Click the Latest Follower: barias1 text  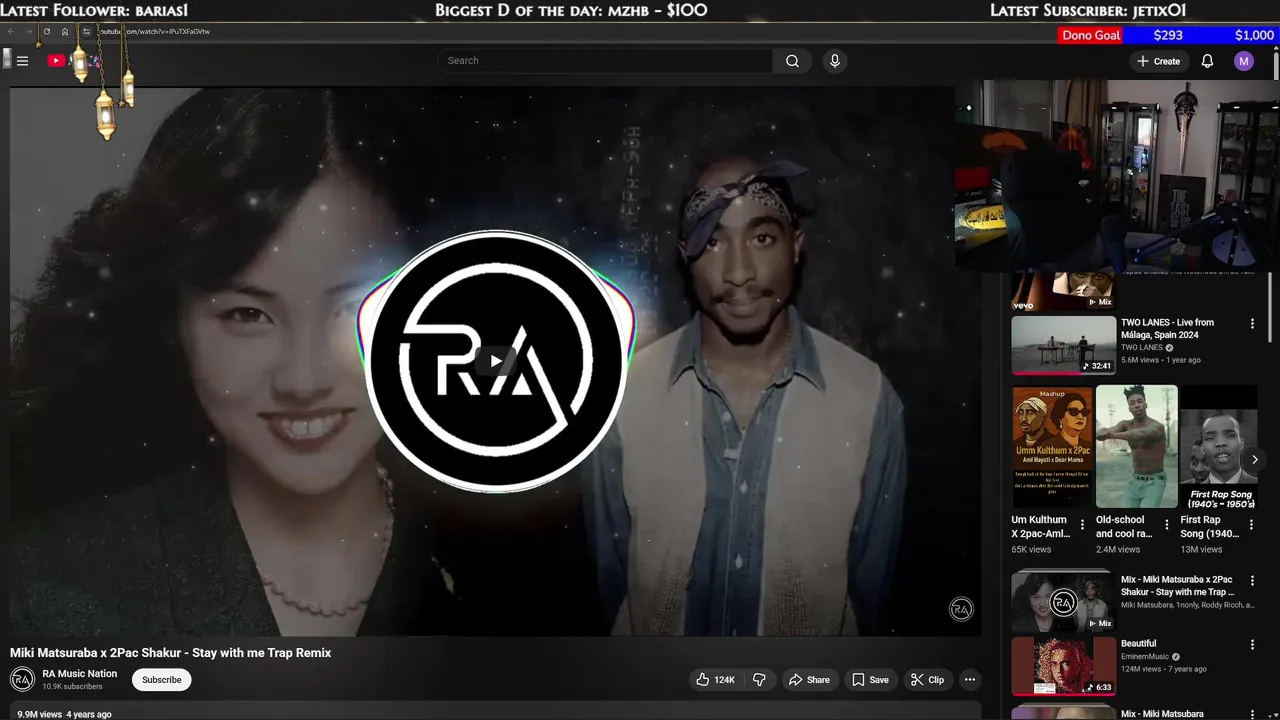pyautogui.click(x=94, y=11)
